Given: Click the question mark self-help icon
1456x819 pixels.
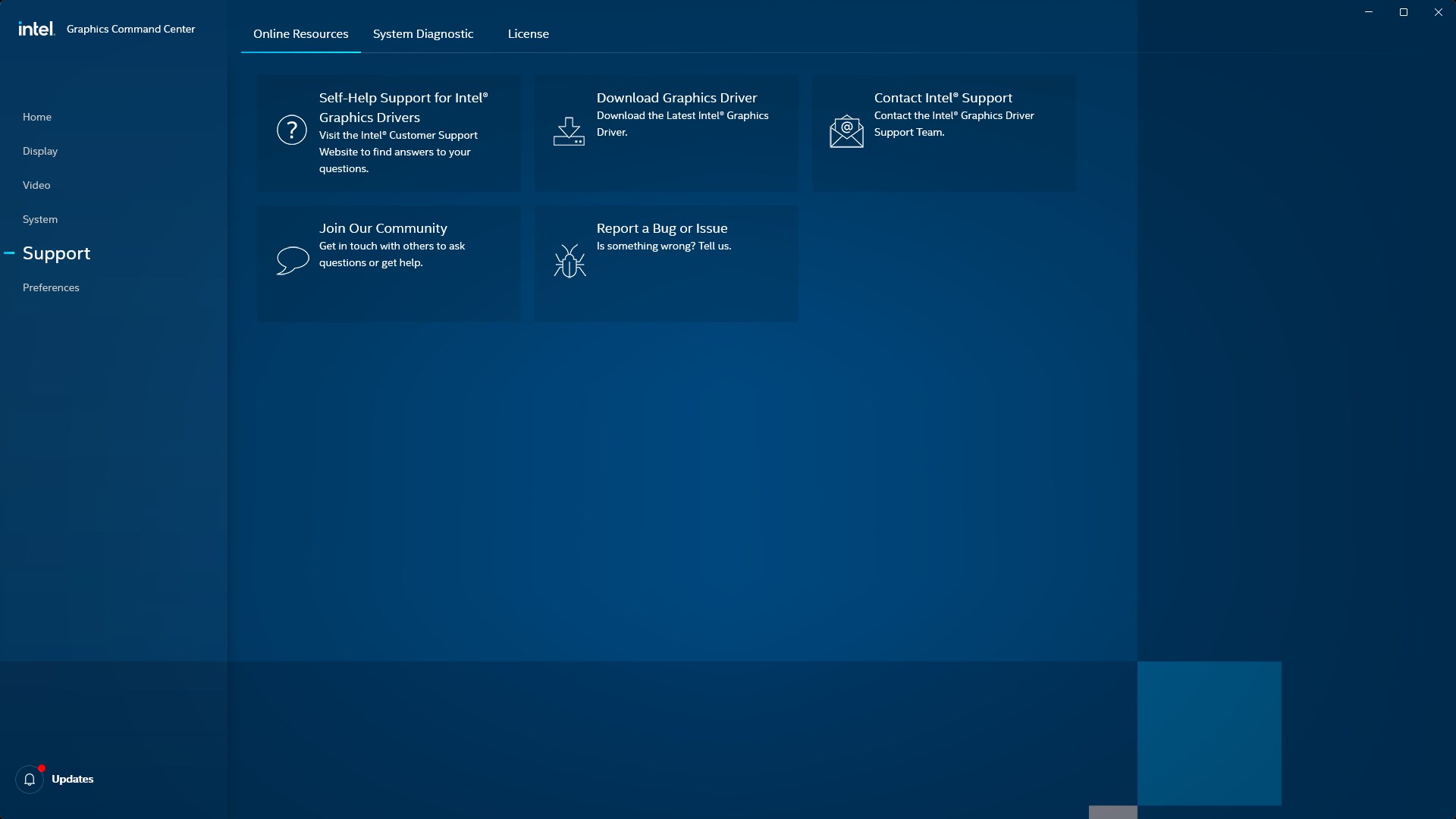Looking at the screenshot, I should point(290,130).
